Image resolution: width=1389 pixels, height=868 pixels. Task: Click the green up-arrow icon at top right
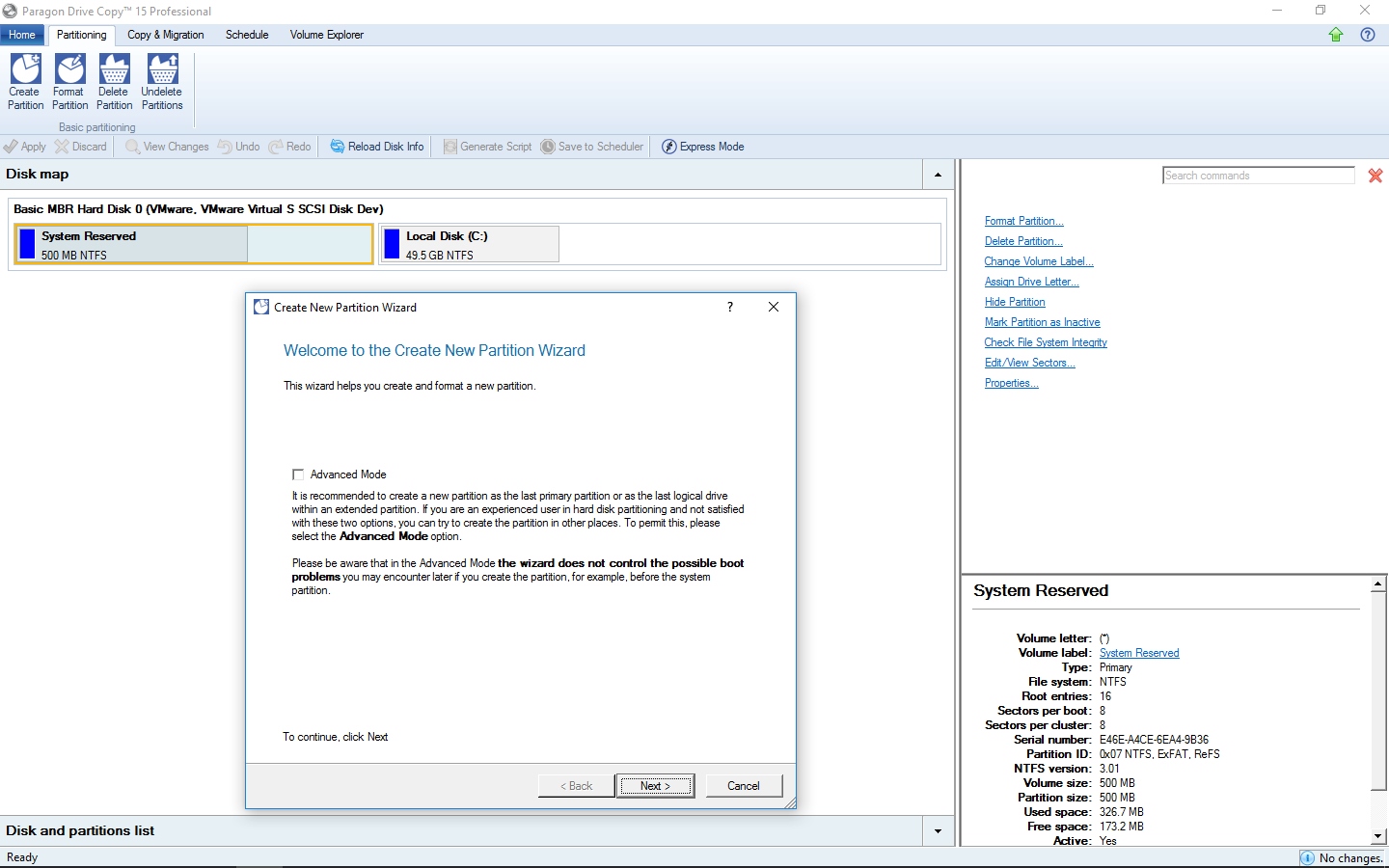tap(1336, 35)
